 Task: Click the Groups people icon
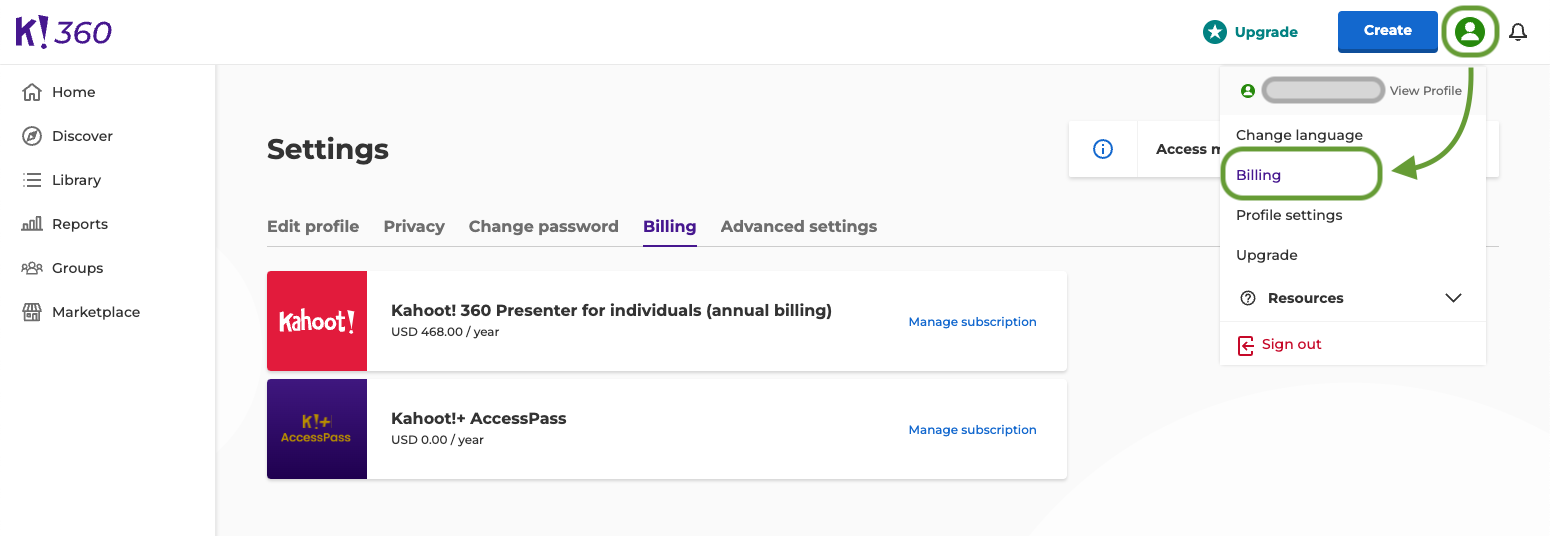pyautogui.click(x=32, y=268)
